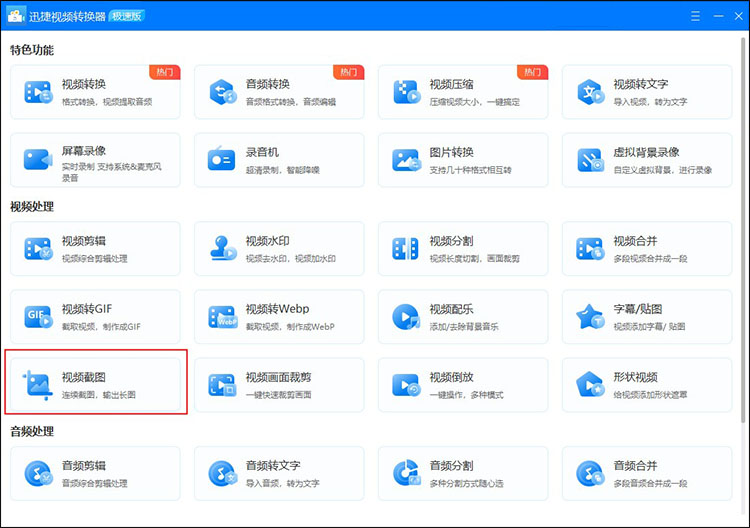Open the 视频合并 video merge icon
This screenshot has height=528, width=750.
590,249
